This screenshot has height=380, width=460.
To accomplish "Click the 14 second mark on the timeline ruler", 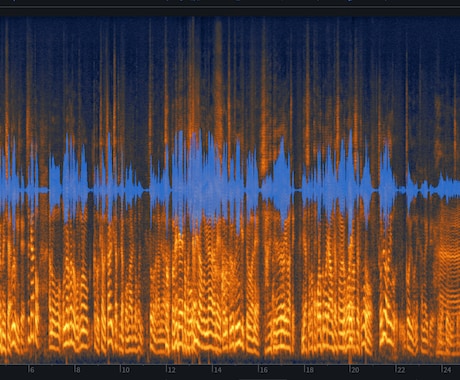I will 217,370.
